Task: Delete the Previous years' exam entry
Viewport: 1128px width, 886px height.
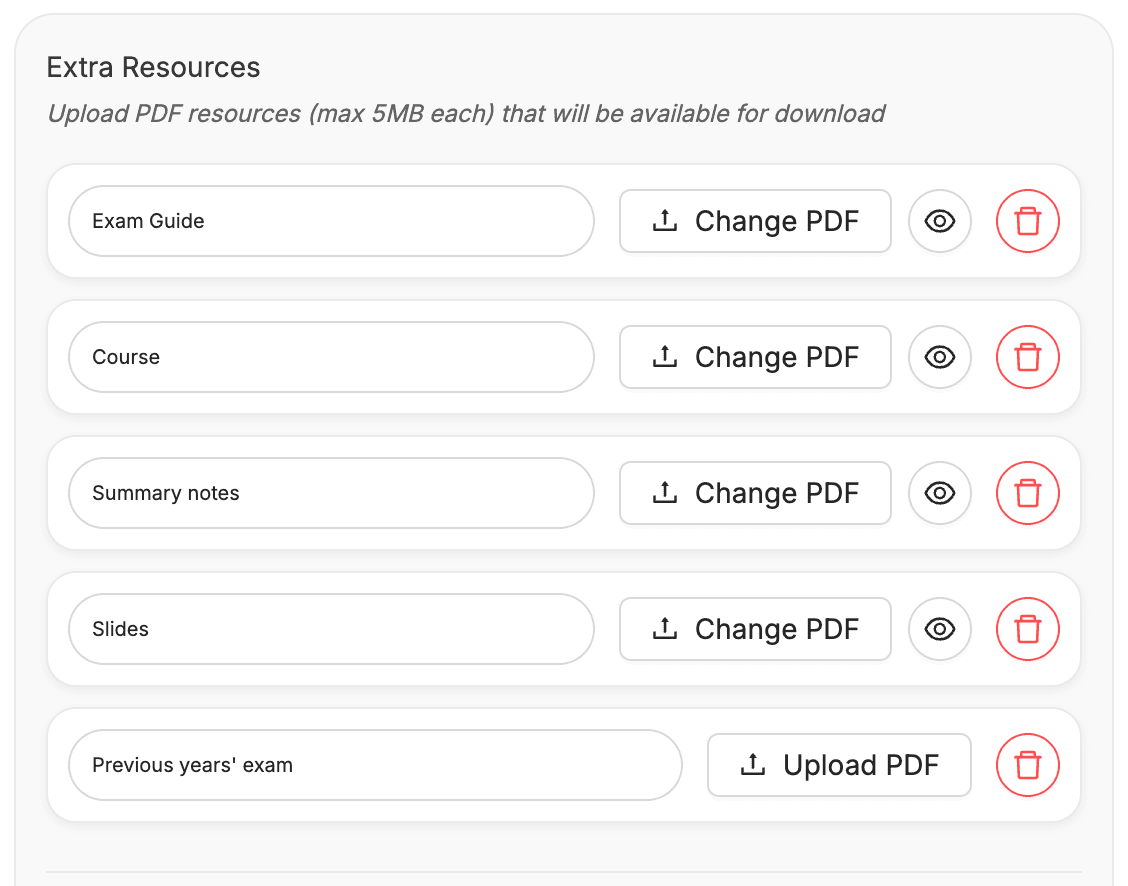Action: tap(1027, 765)
